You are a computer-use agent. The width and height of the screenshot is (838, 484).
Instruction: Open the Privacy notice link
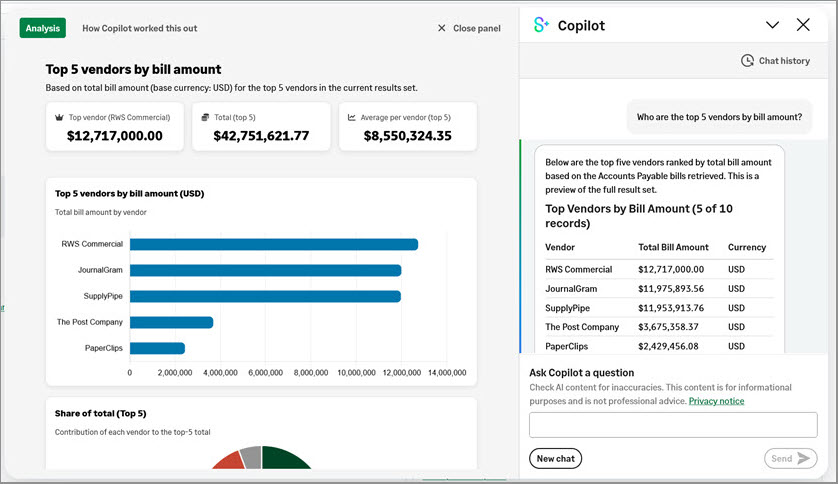[x=716, y=401]
